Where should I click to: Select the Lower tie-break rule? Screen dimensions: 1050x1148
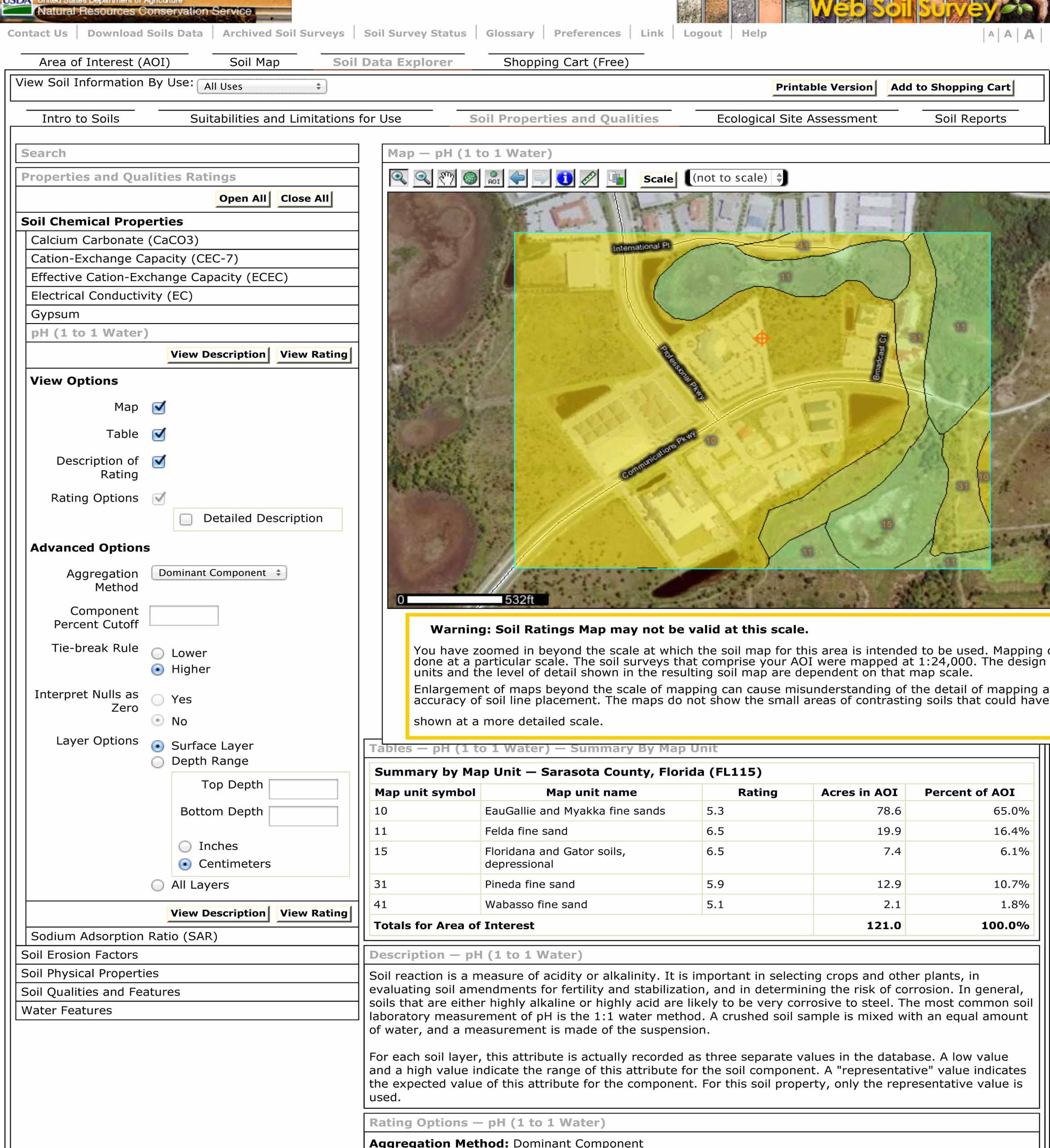click(158, 653)
